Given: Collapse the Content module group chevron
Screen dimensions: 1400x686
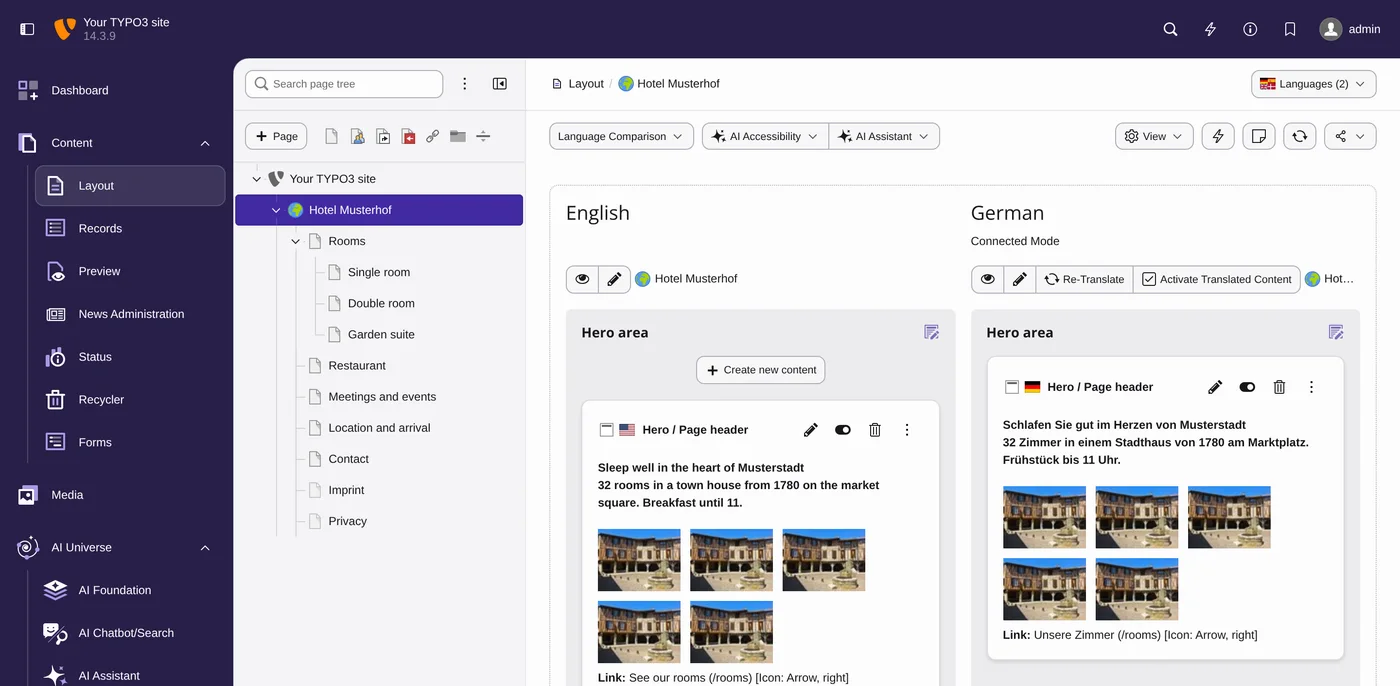Looking at the screenshot, I should tap(205, 143).
